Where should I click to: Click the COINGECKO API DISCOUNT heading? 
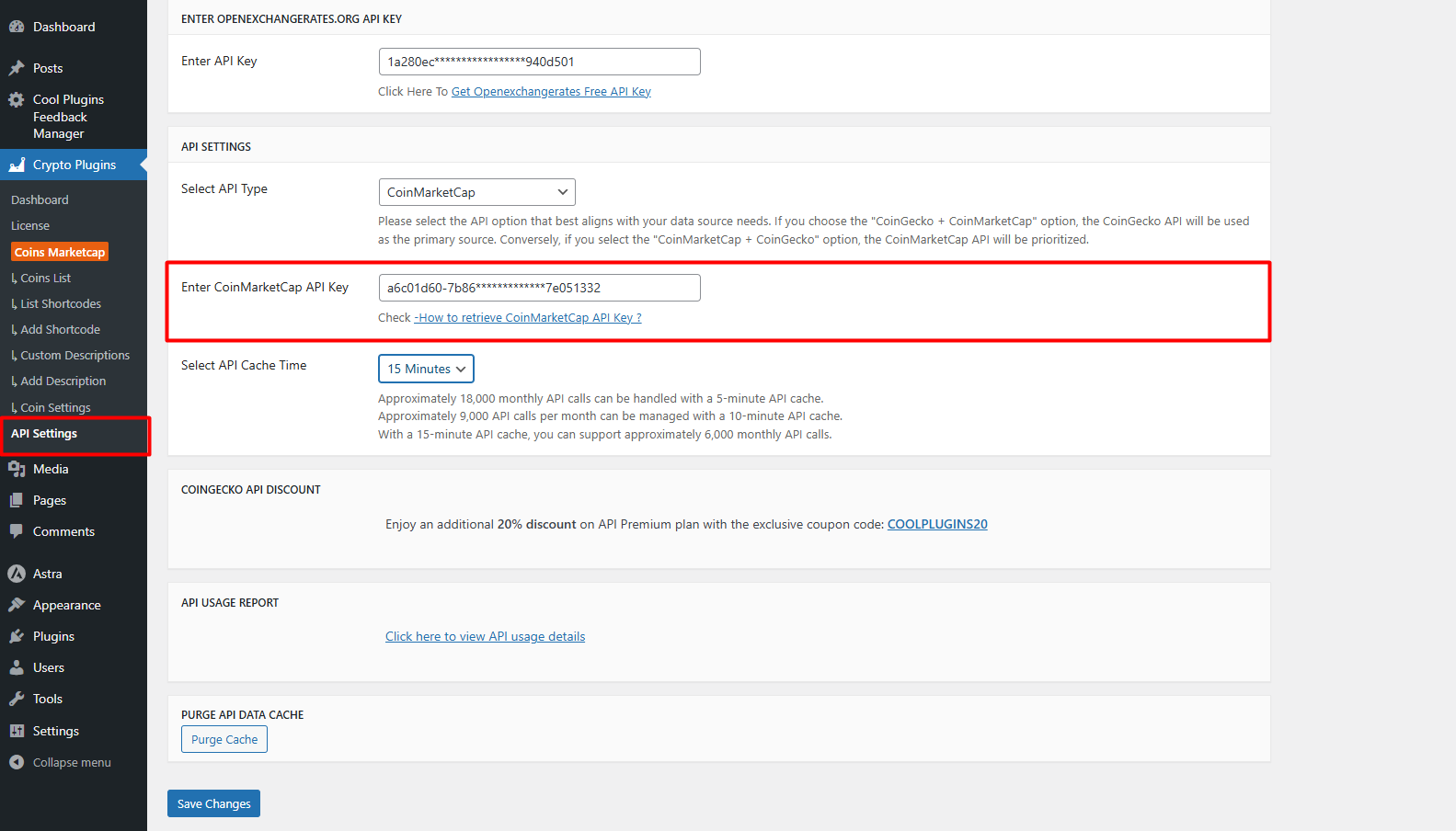tap(251, 490)
